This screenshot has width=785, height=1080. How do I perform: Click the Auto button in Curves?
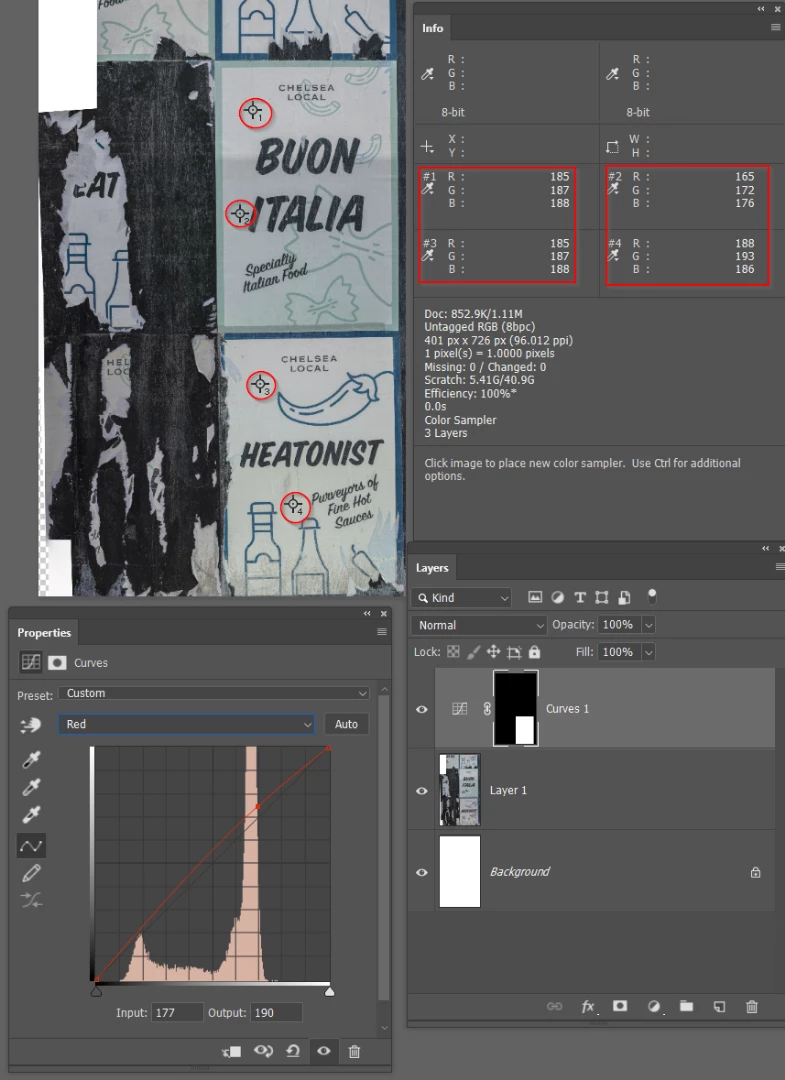346,724
